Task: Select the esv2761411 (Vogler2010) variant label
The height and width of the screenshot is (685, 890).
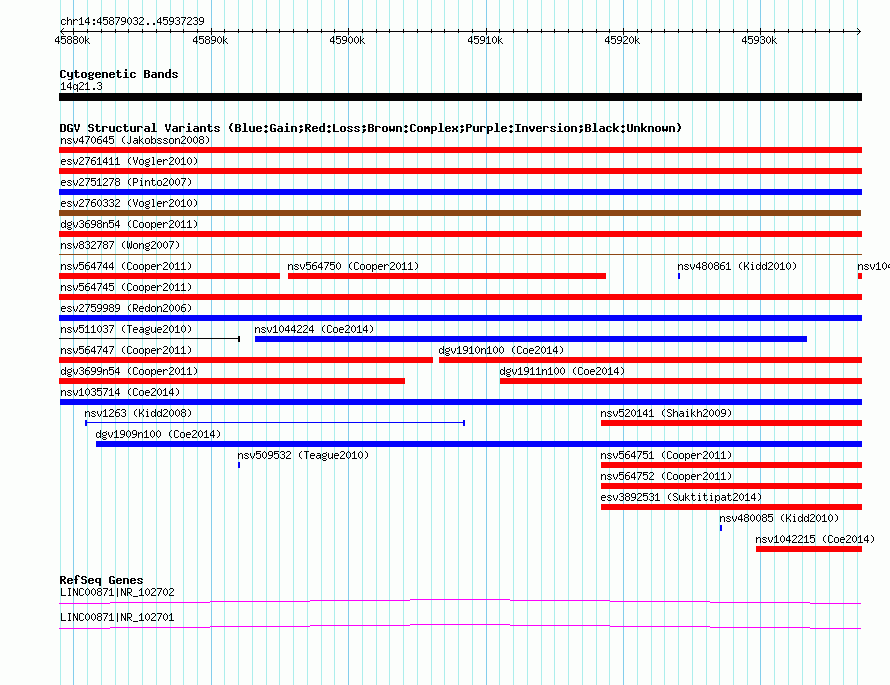Action: click(x=129, y=161)
